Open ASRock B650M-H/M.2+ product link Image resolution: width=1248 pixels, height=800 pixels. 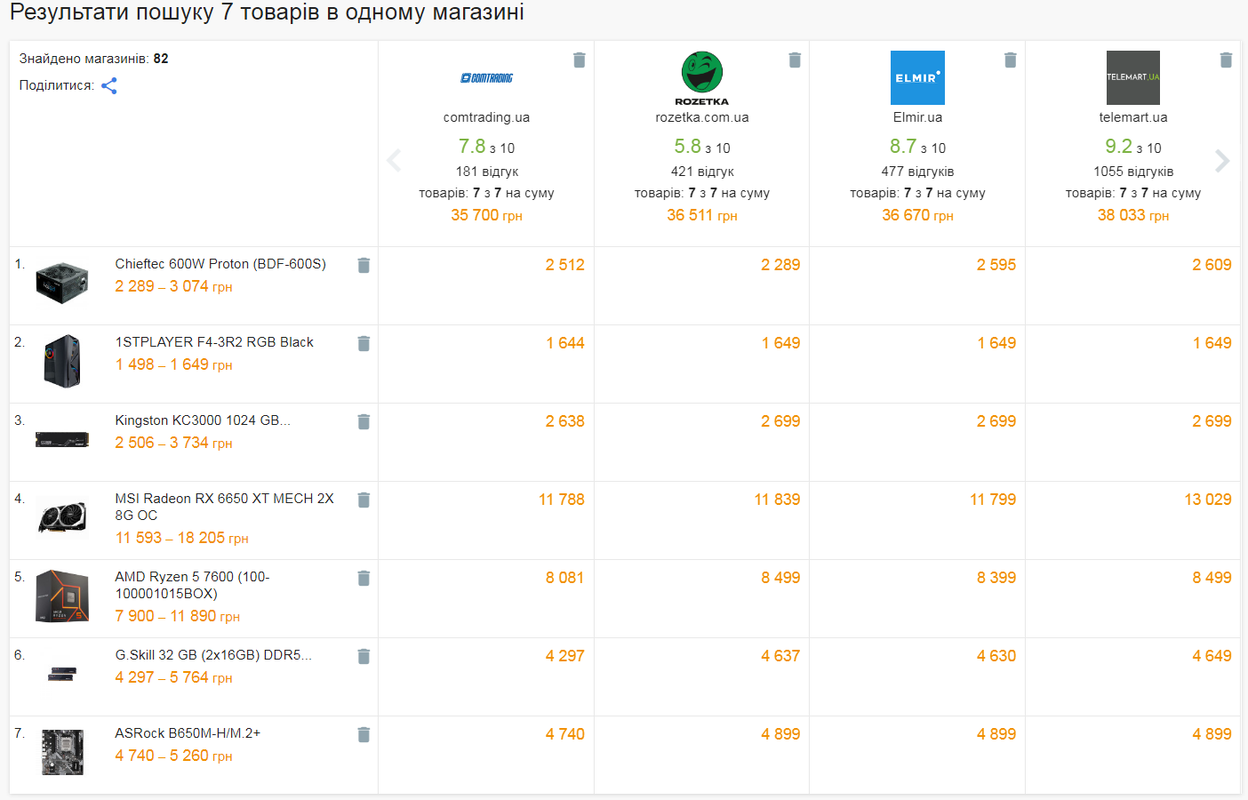[x=188, y=733]
